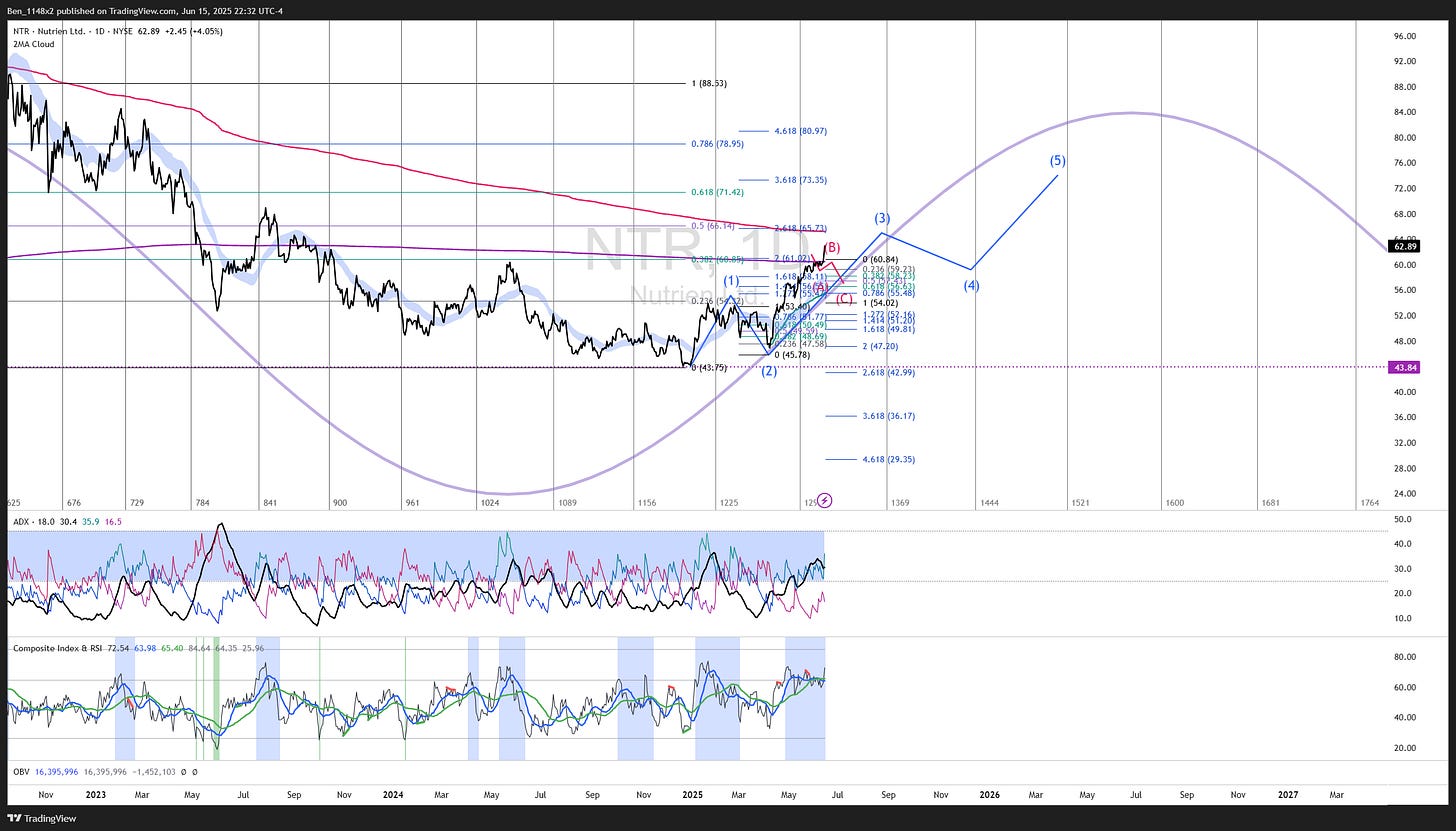Click the 0 (60.84) Fibonacci label
1456x831 pixels.
point(881,259)
